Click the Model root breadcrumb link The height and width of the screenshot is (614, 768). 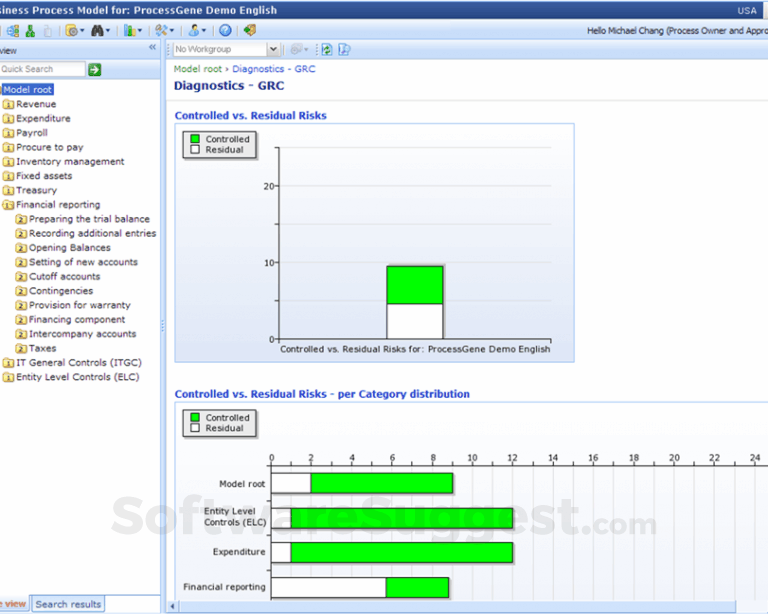coord(198,69)
